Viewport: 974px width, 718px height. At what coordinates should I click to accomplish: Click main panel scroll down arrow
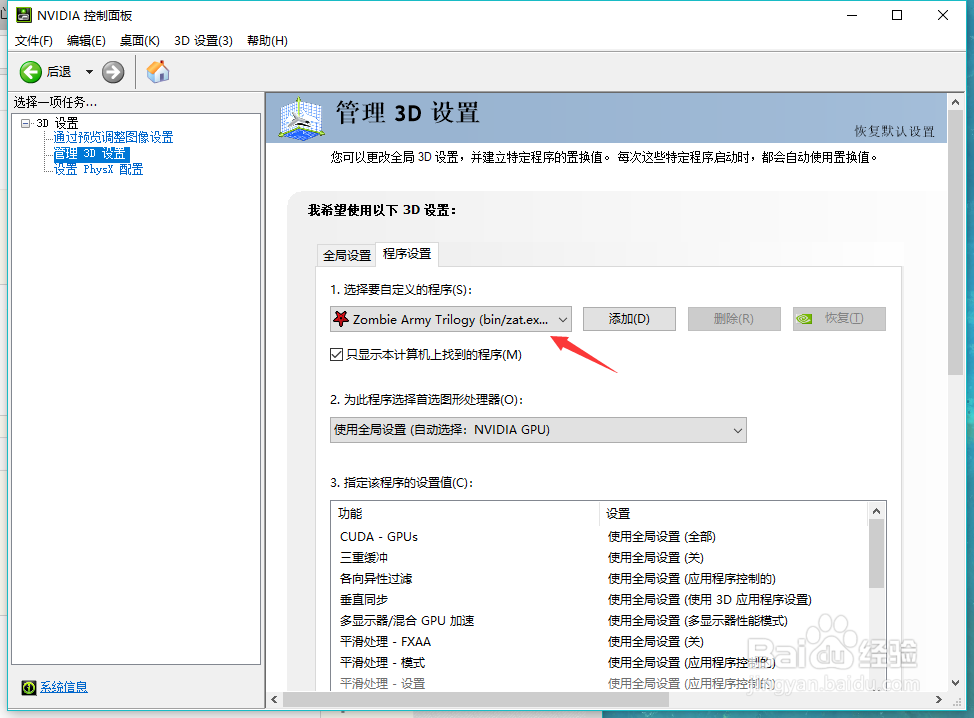pos(955,683)
